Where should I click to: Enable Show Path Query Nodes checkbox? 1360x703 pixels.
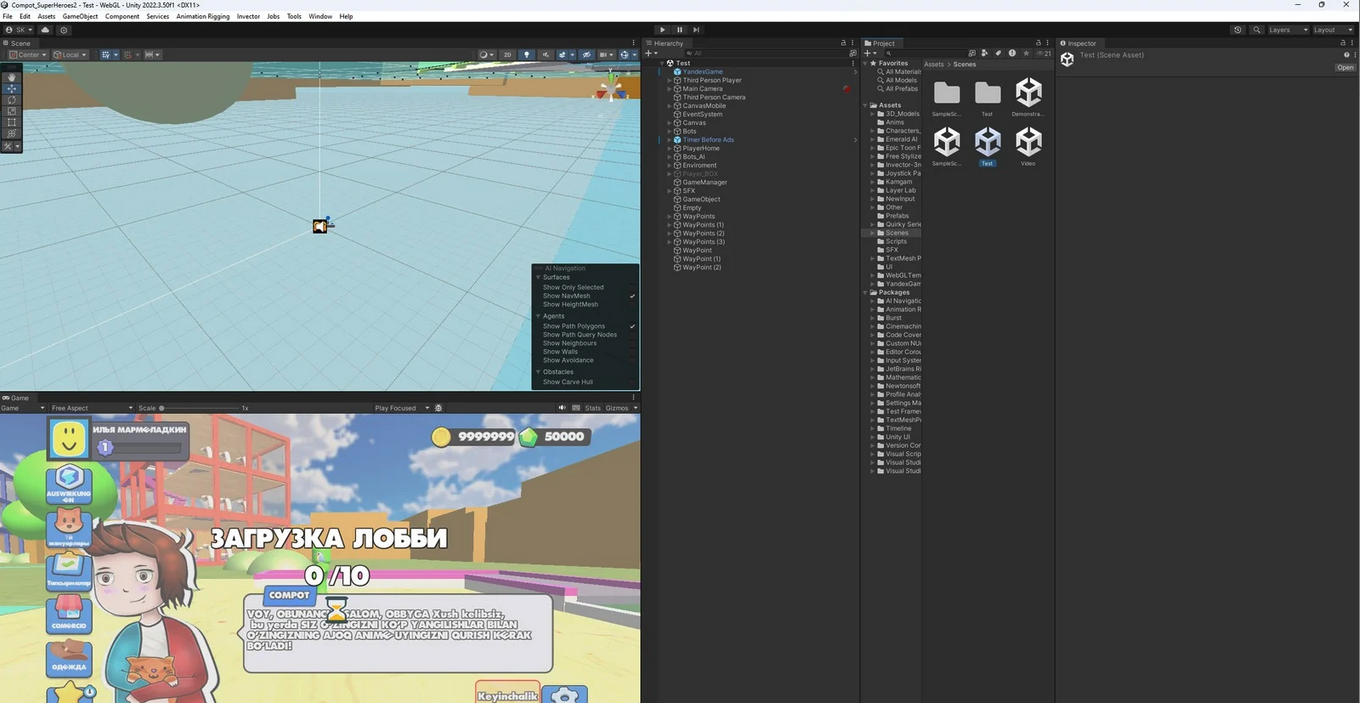point(632,335)
